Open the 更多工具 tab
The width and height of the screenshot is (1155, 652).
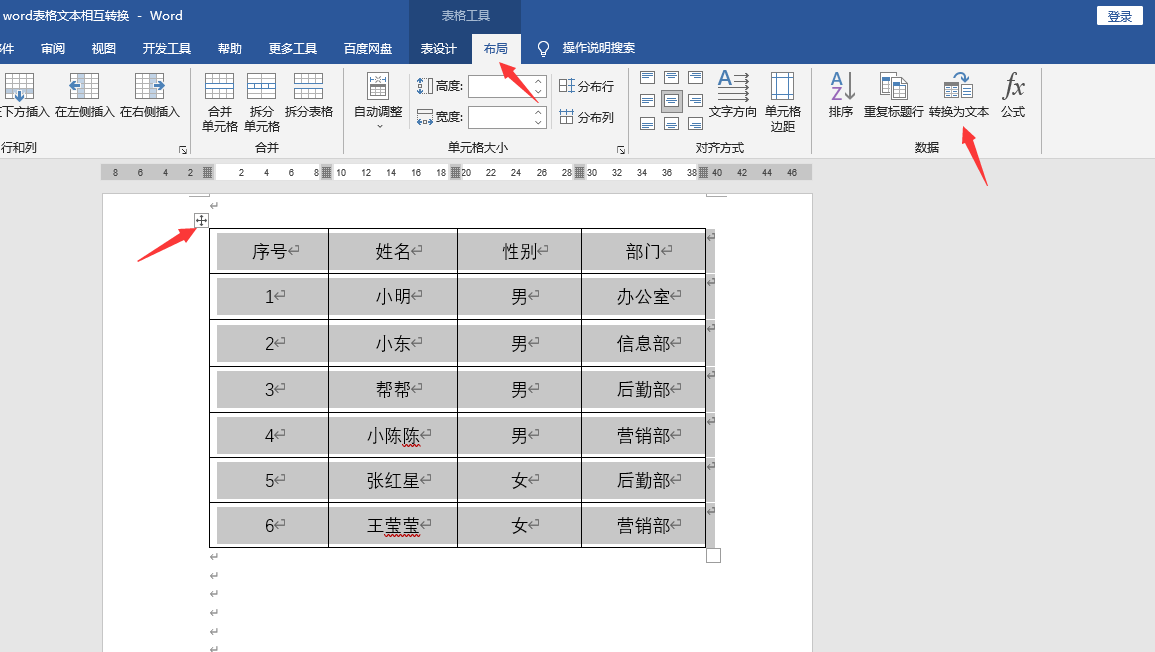pos(292,49)
